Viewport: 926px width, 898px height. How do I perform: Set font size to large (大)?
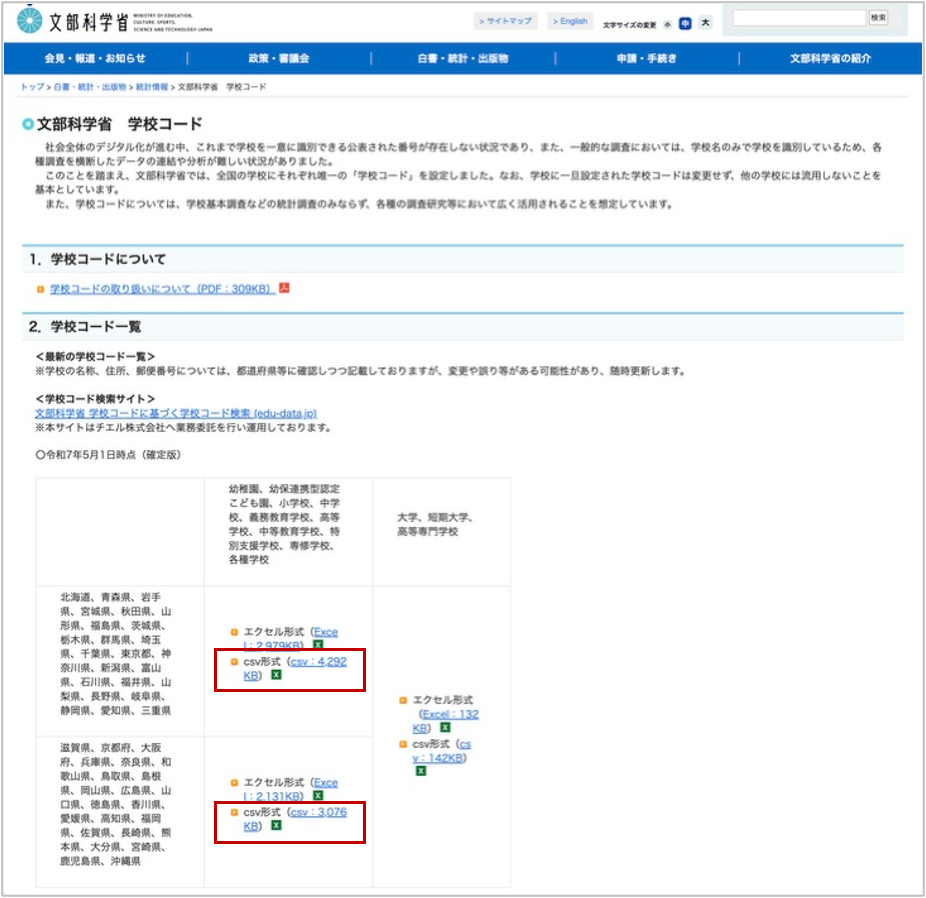point(705,23)
